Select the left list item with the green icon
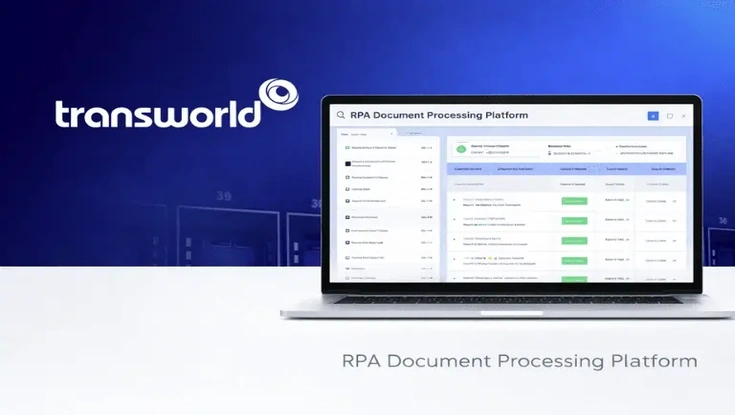Image resolution: width=735 pixels, height=415 pixels. (x=389, y=148)
